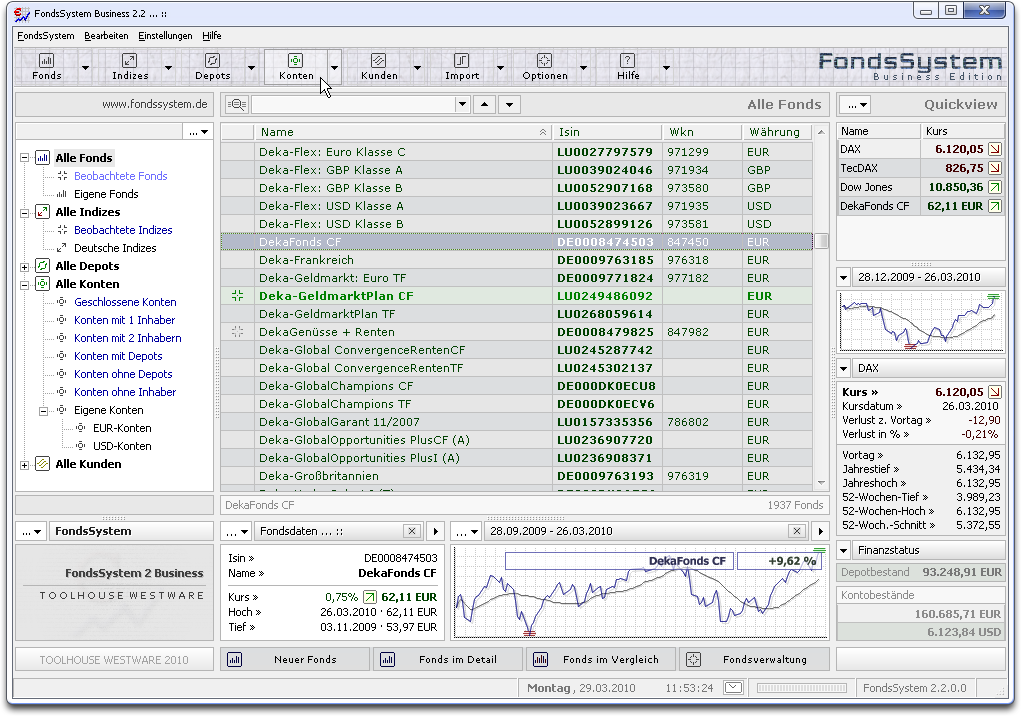Select Konten mit Depots in the tree
Screen dimensions: 1021x716
[118, 356]
